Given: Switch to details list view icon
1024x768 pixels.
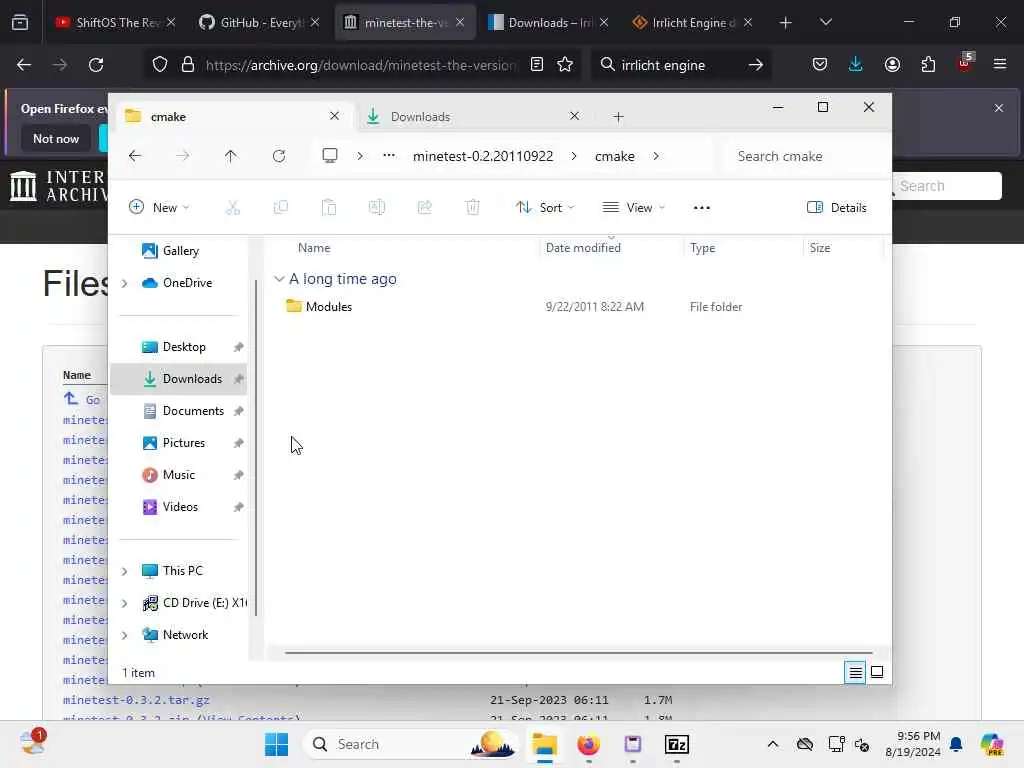Looking at the screenshot, I should [x=855, y=672].
